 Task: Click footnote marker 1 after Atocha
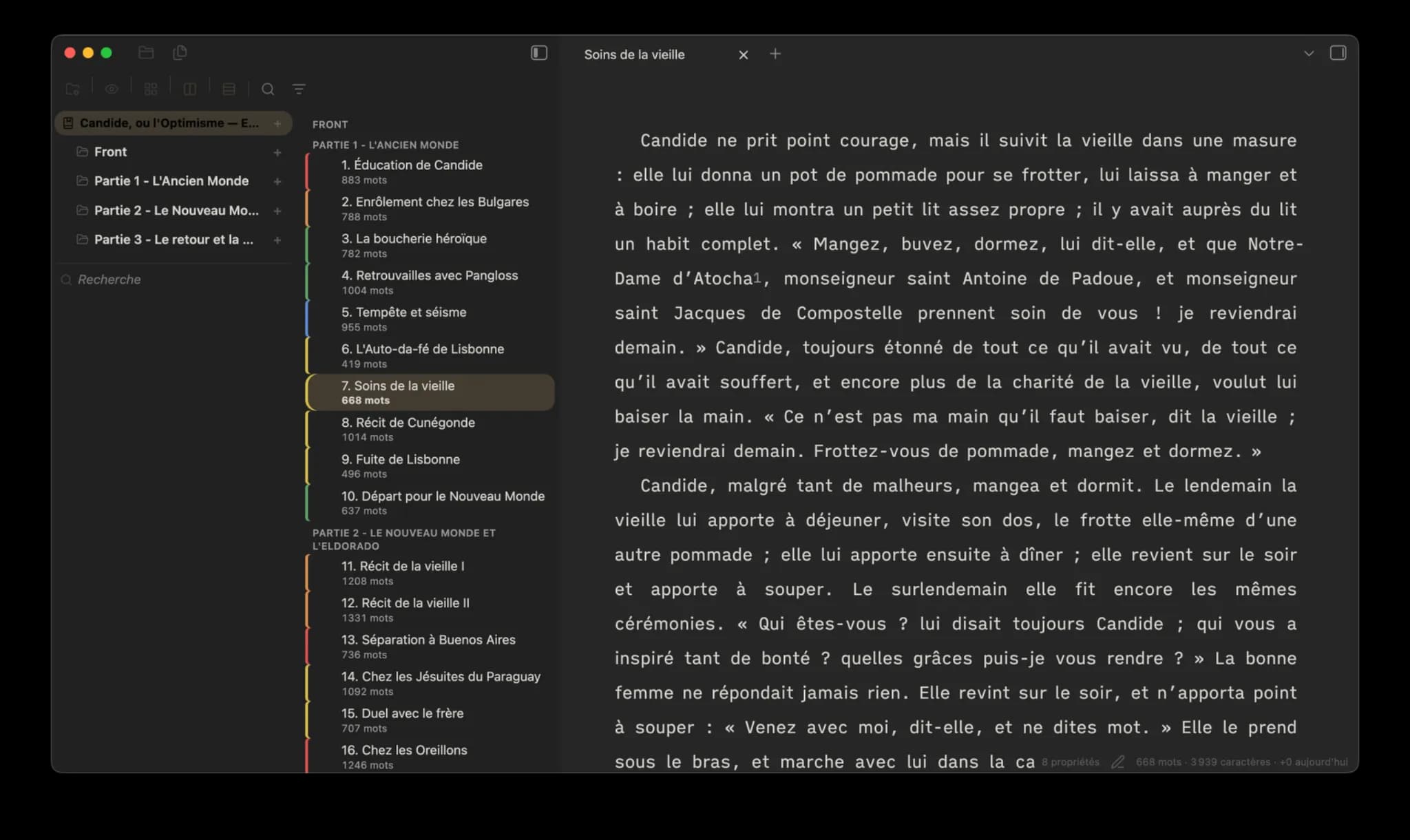[757, 277]
